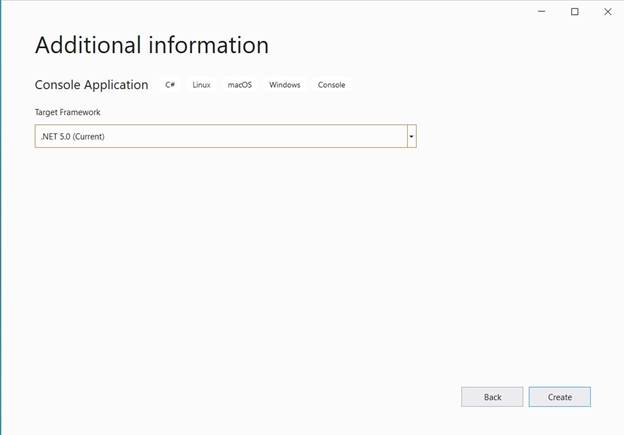
Task: Click the Console Application heading
Action: 92,85
